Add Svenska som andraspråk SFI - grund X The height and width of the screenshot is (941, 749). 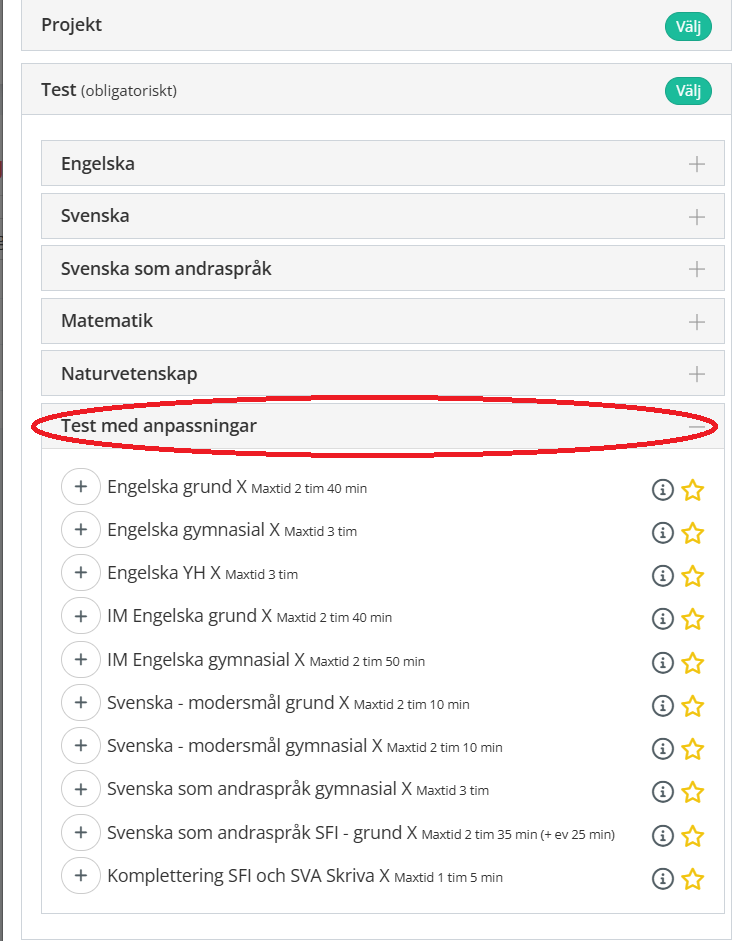(x=81, y=833)
